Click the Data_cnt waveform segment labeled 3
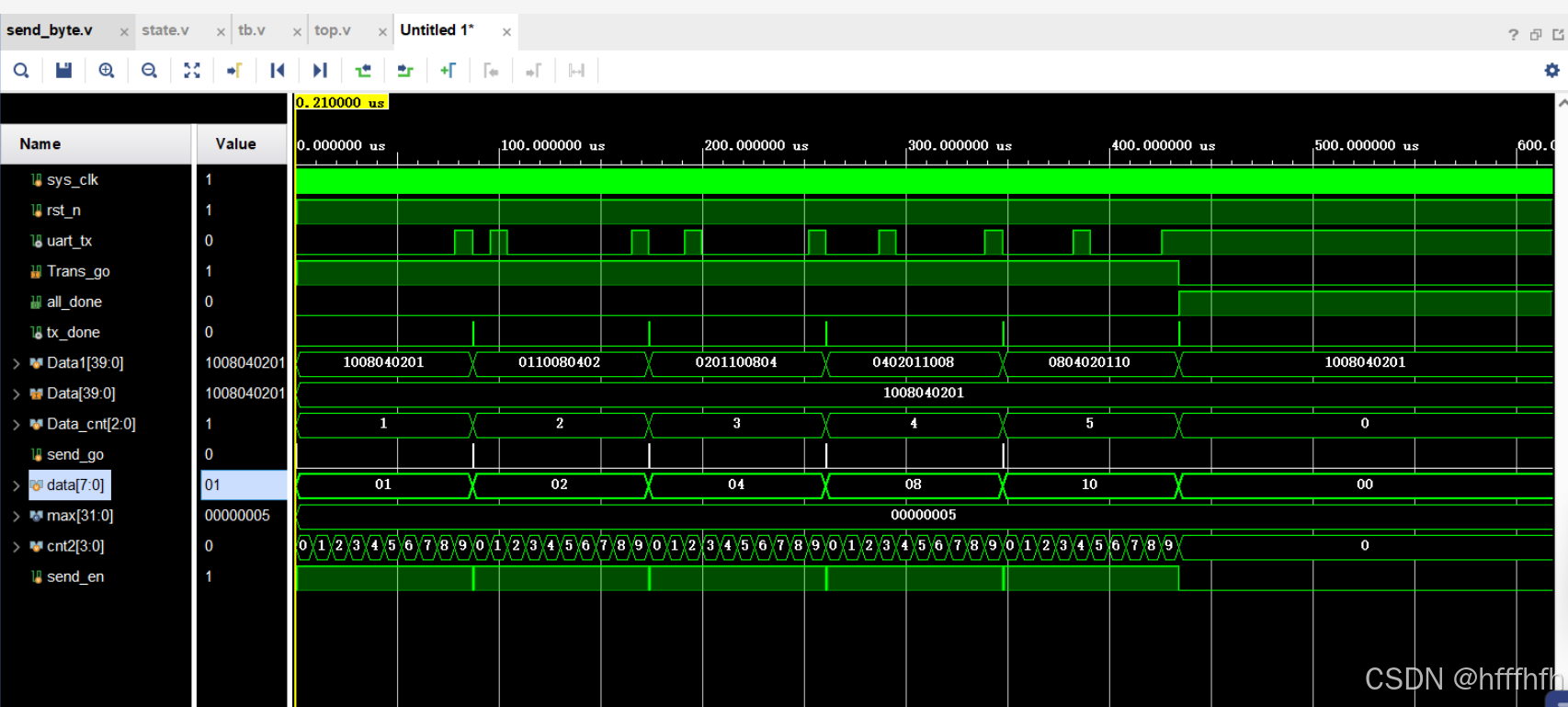Viewport: 1568px width, 707px height. click(736, 424)
